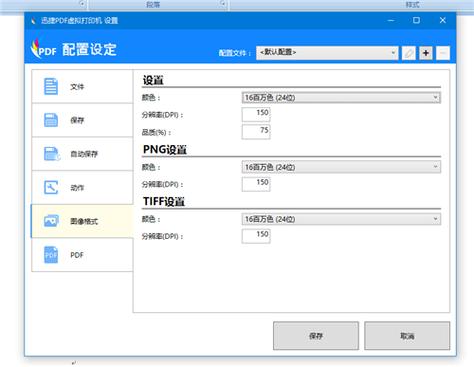This screenshot has height=367, width=474.
Task: Maximize the settings window
Action: click(x=416, y=20)
